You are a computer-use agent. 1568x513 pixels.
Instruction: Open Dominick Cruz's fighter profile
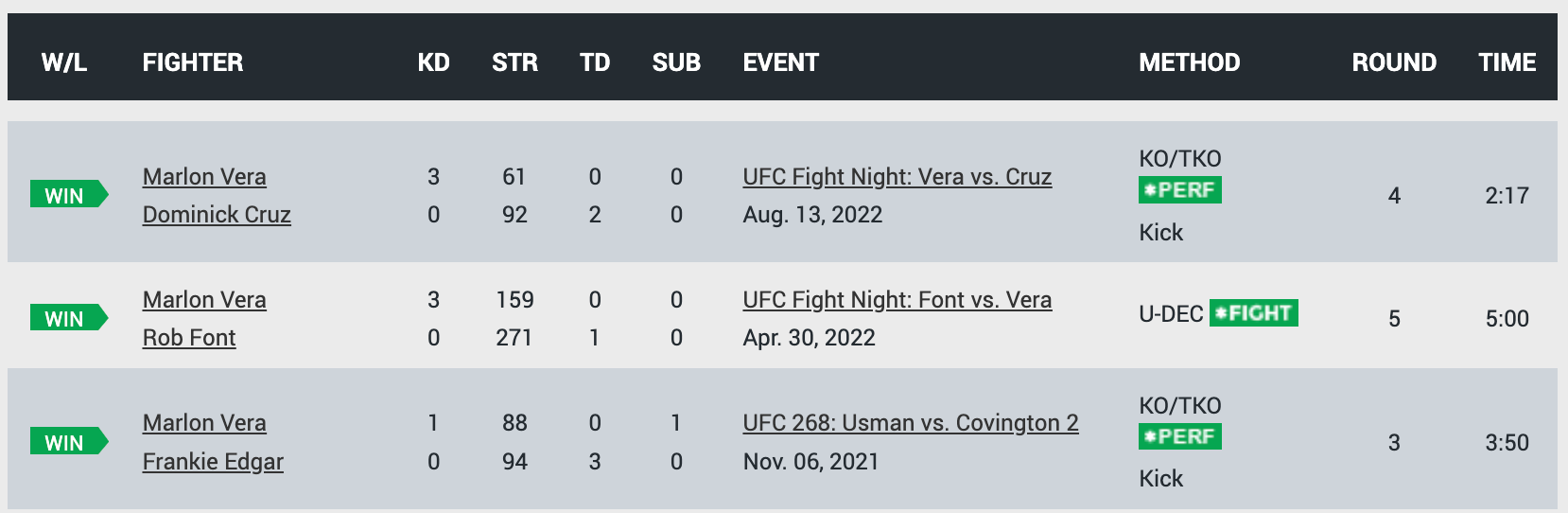[217, 215]
